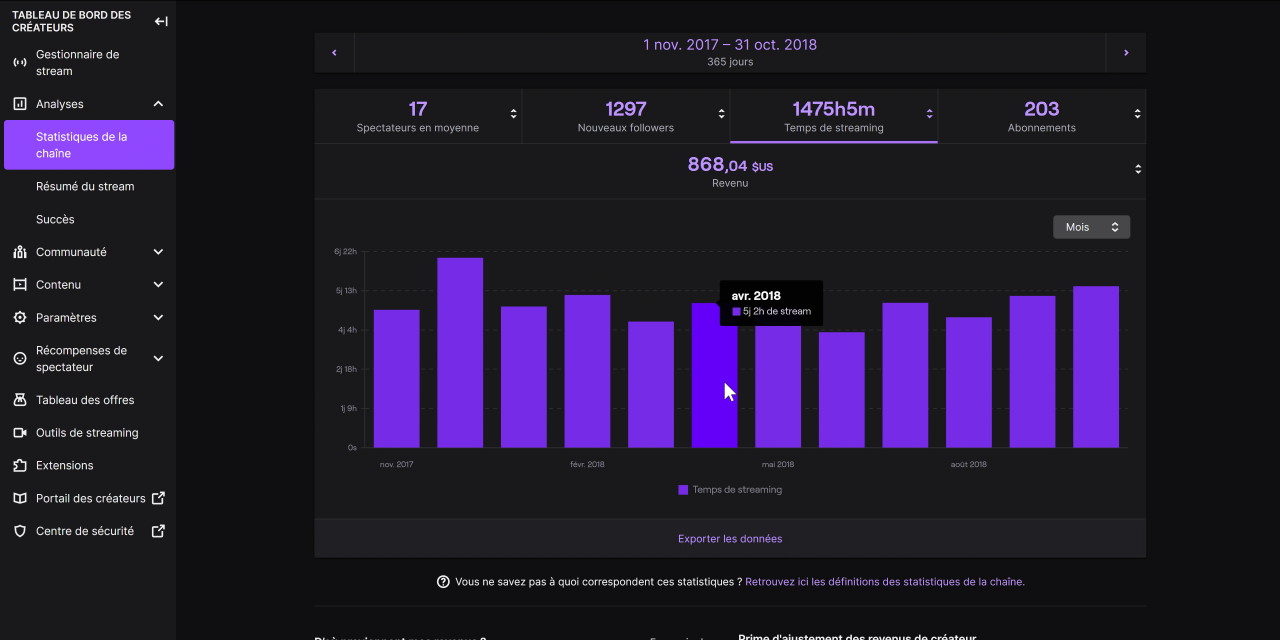The width and height of the screenshot is (1280, 640).
Task: Go to previous date range arrow
Action: tap(334, 53)
